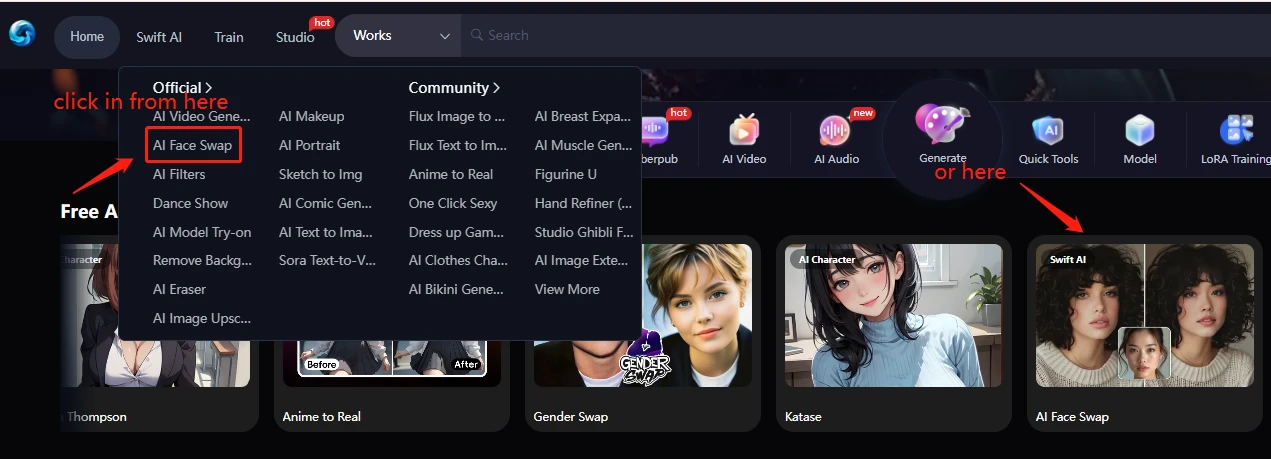The width and height of the screenshot is (1271, 459).
Task: Switch to the Swift AI tab
Action: 159,37
